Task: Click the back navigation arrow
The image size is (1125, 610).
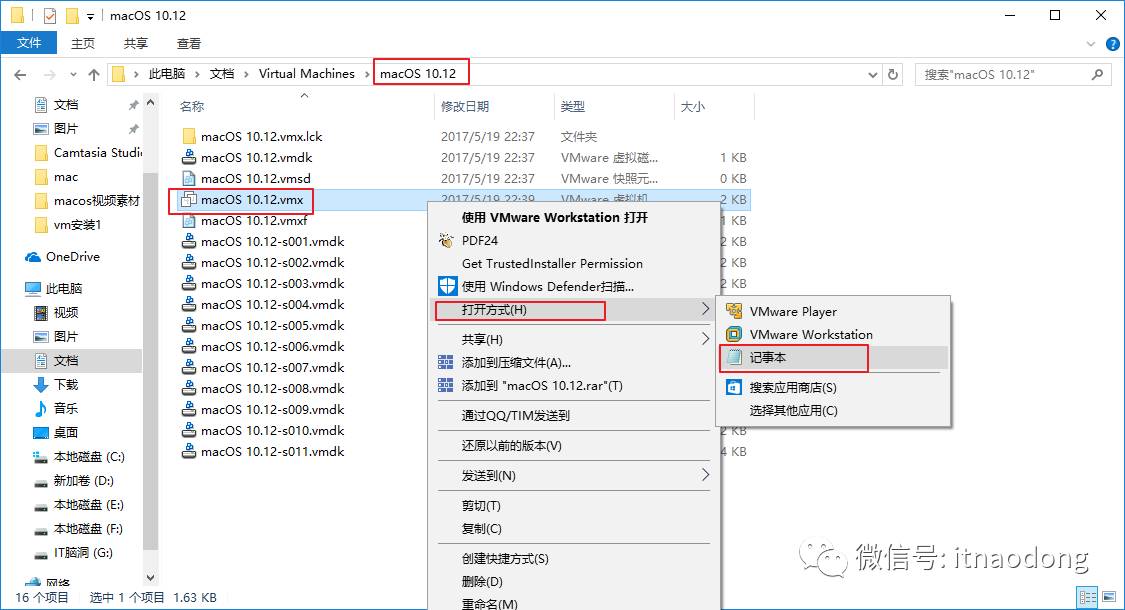Action: click(x=20, y=75)
